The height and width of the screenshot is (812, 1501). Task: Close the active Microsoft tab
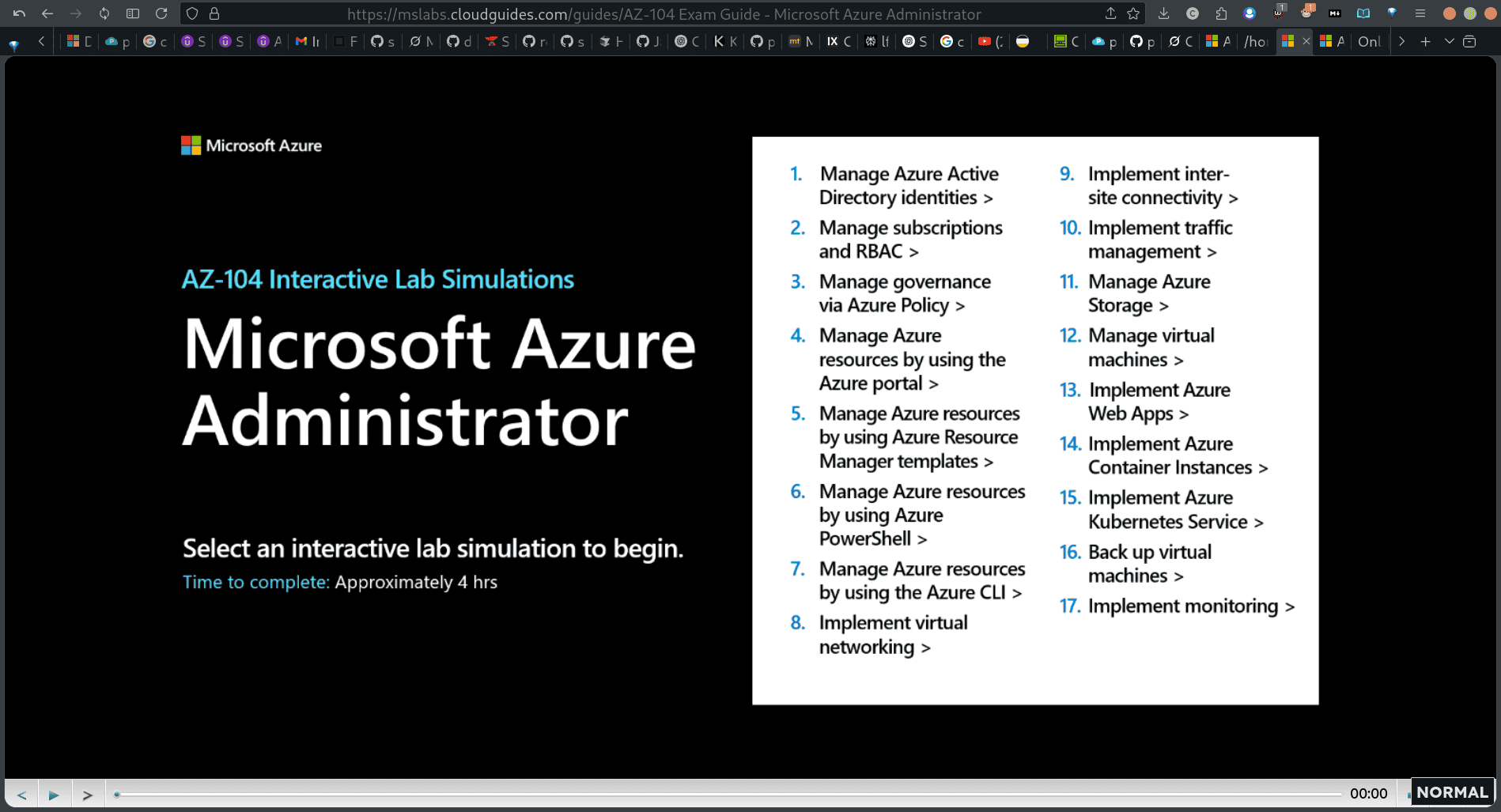(x=1306, y=42)
